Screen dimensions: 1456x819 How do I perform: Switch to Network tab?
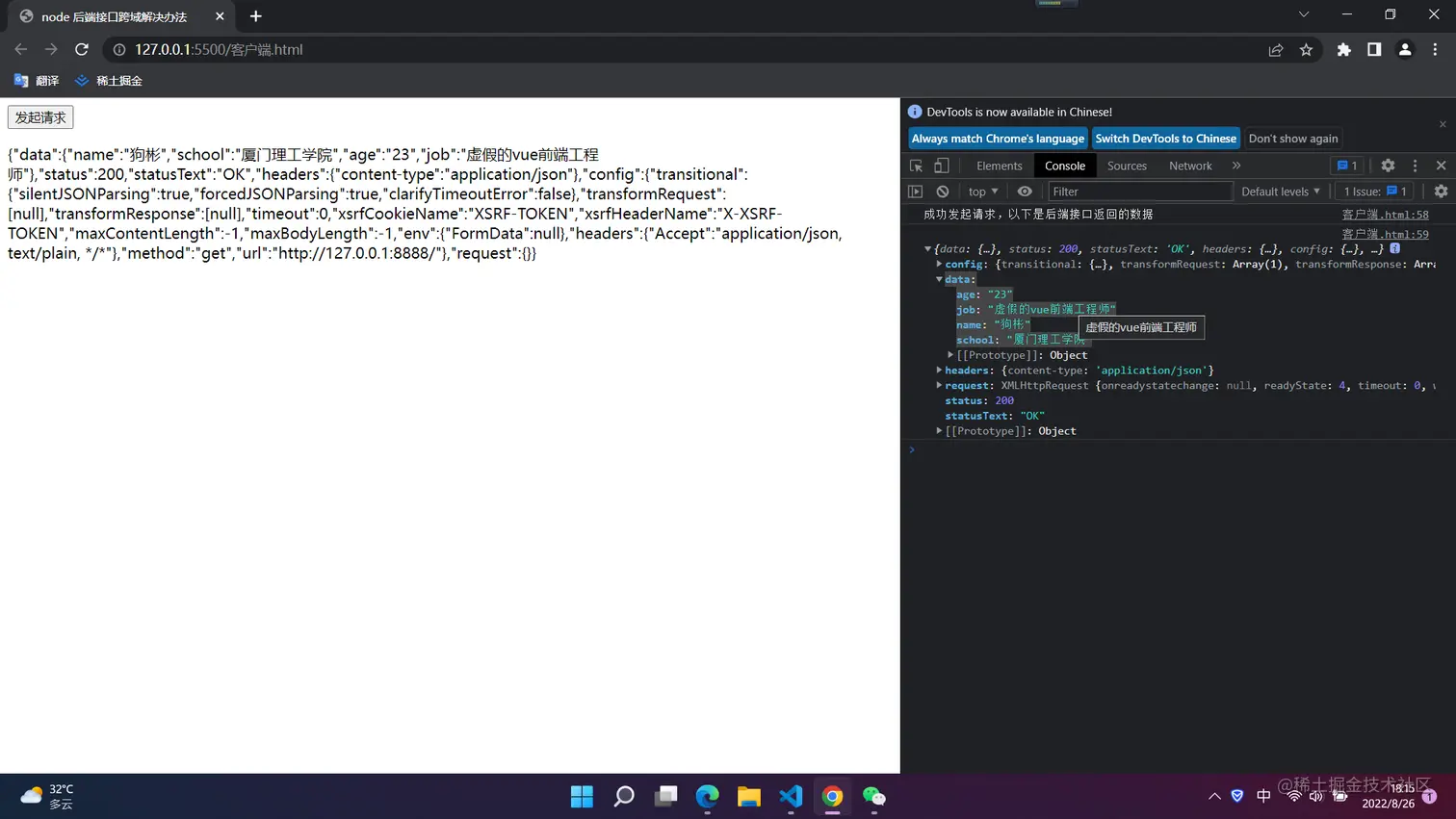click(x=1190, y=166)
